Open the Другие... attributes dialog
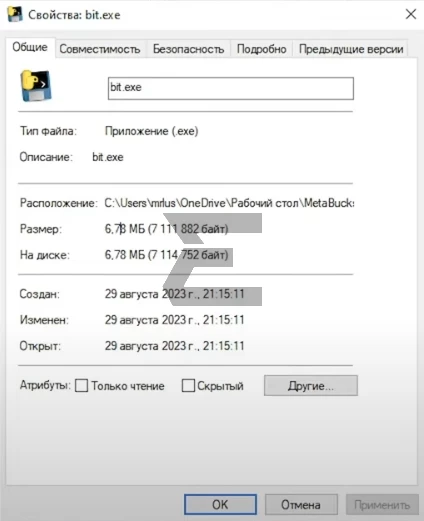424x521 pixels. tap(311, 386)
